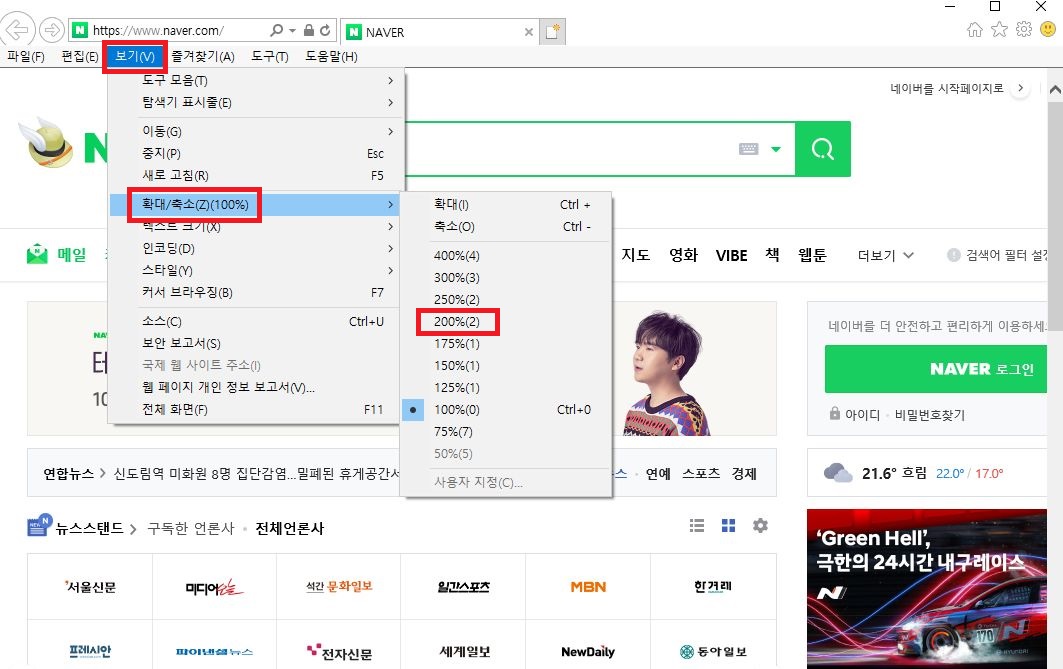Viewport: 1063px width, 669px height.
Task: Click the MBN logo
Action: click(x=588, y=587)
